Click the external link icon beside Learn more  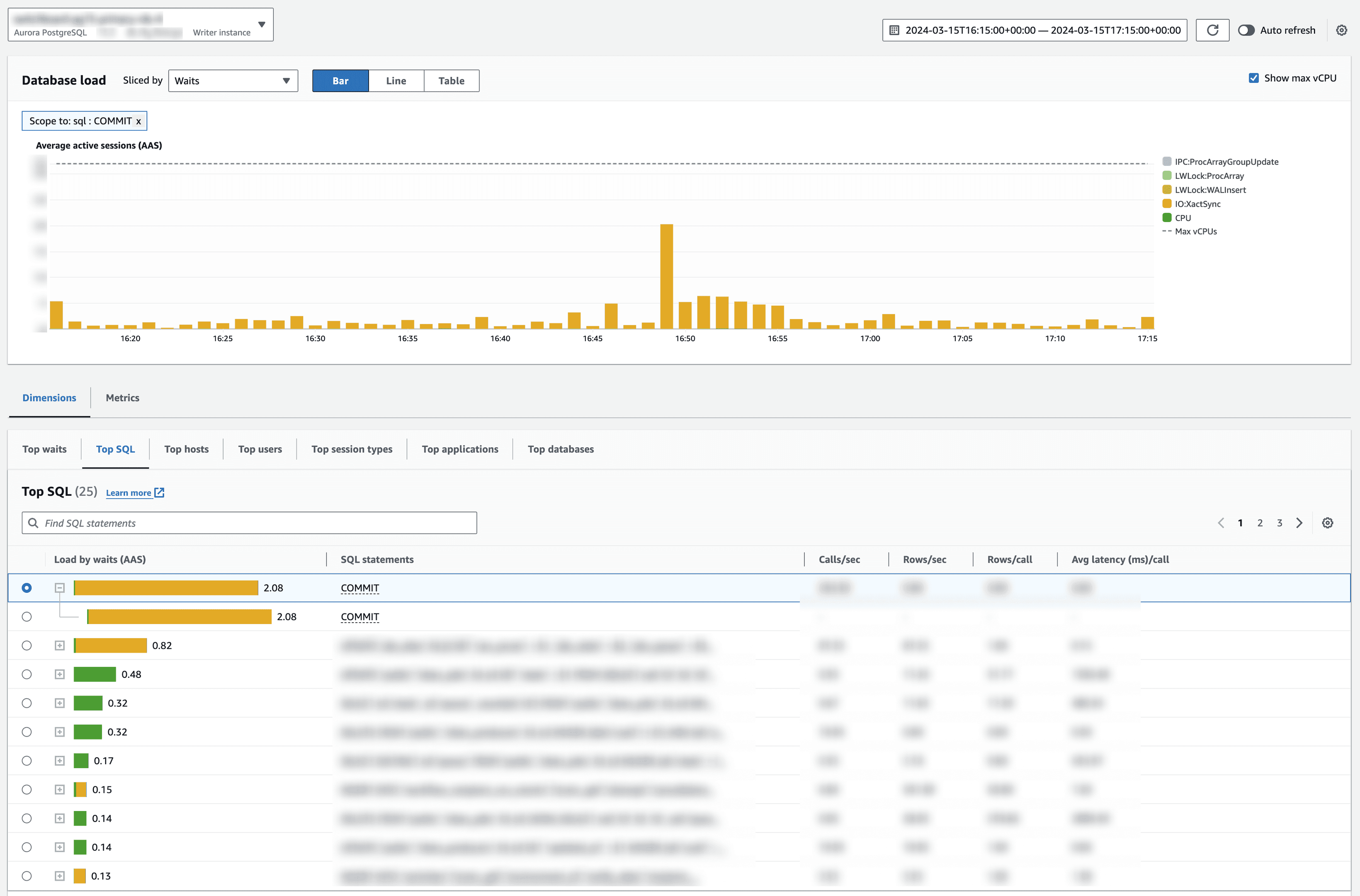tap(159, 492)
